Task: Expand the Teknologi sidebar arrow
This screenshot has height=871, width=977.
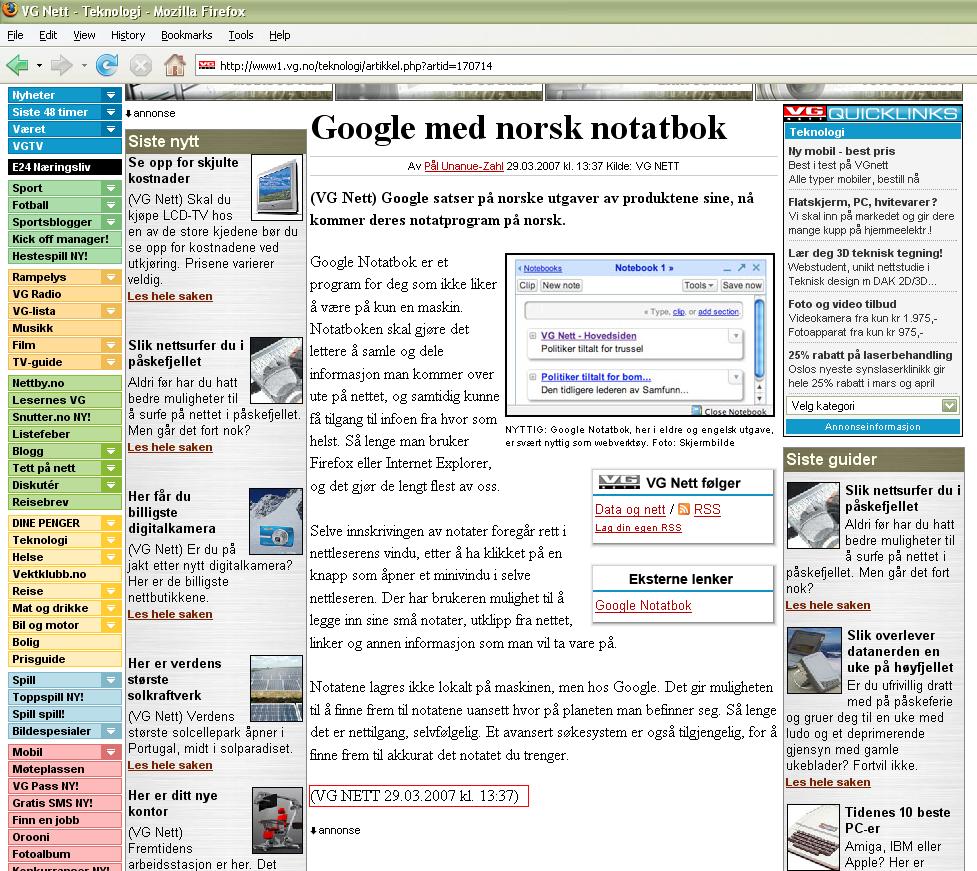Action: 111,540
